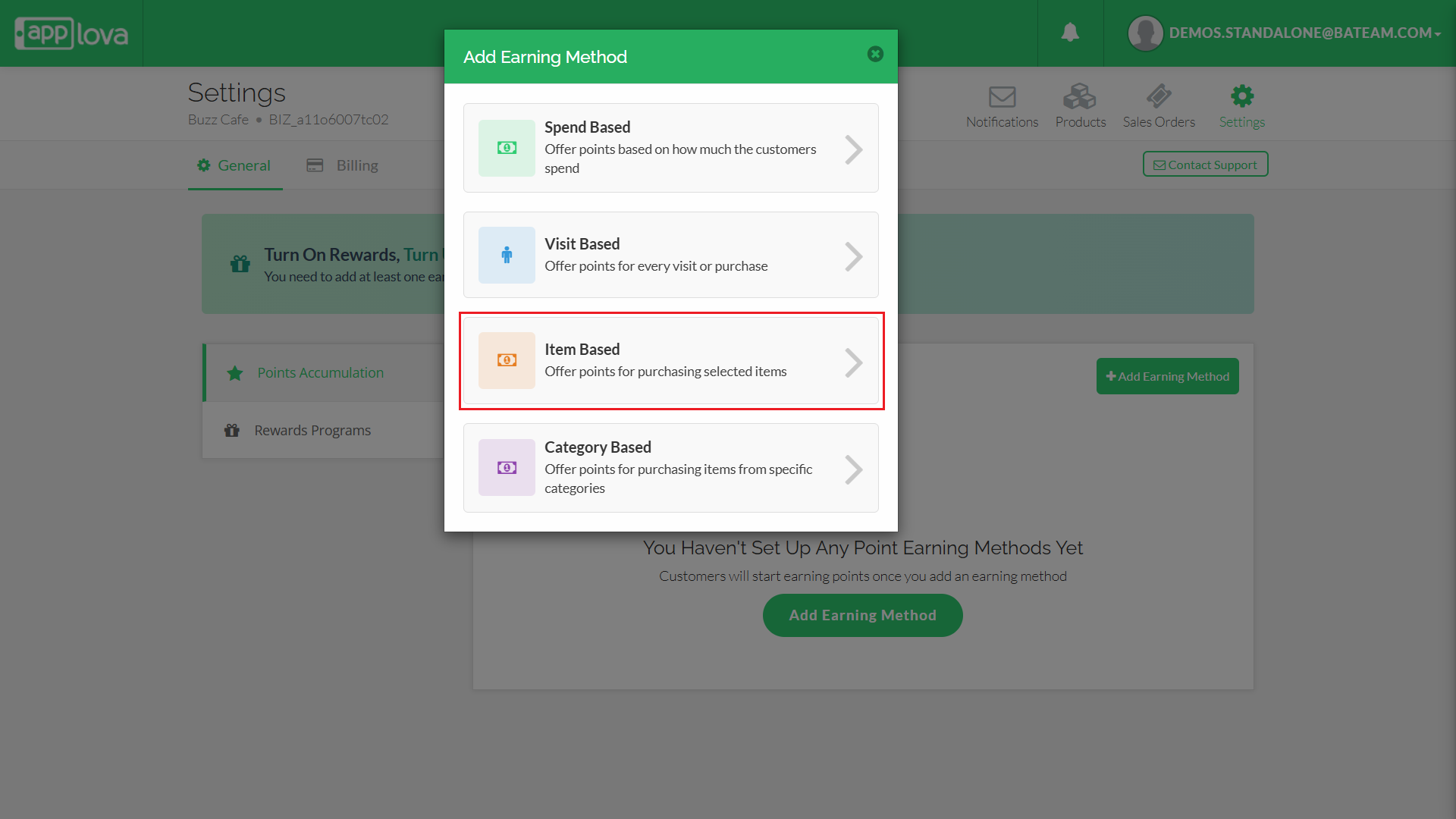Image resolution: width=1456 pixels, height=819 pixels.
Task: Click the Settings page heading
Action: (237, 93)
